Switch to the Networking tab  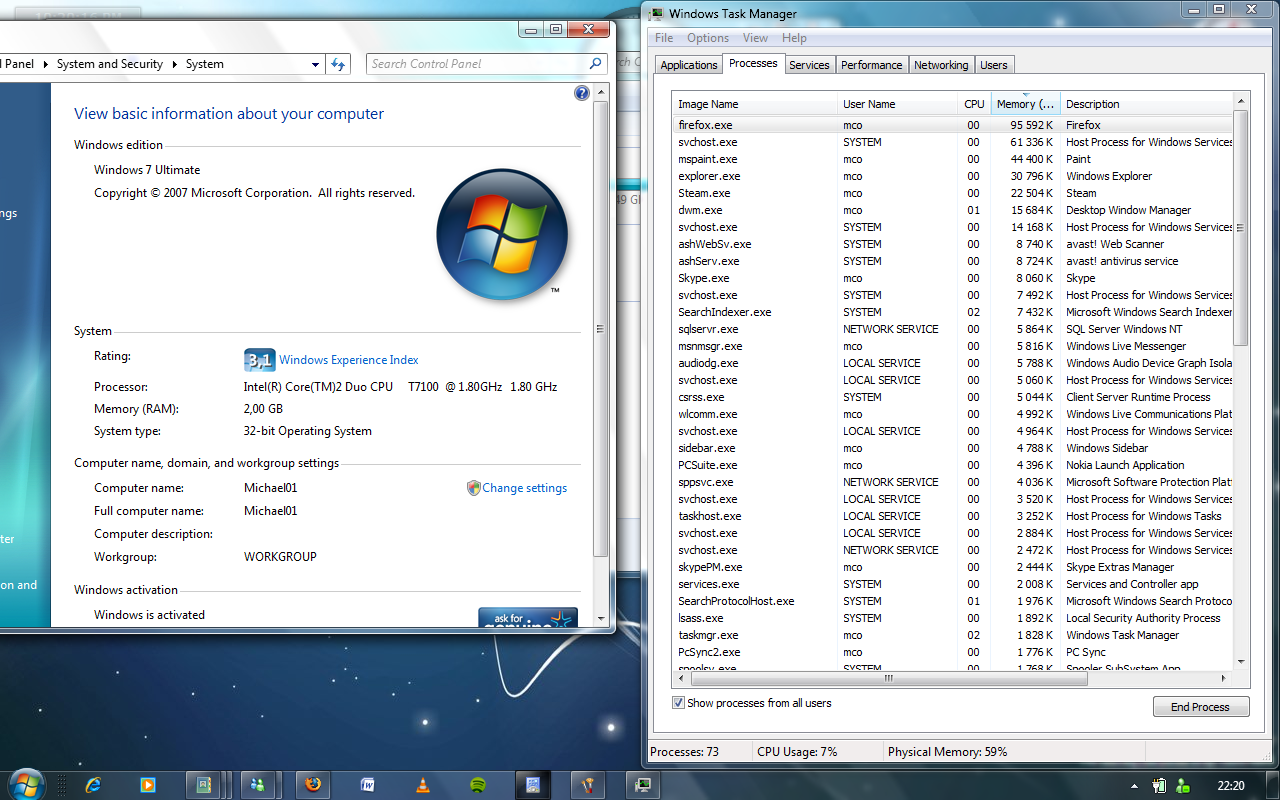[x=941, y=65]
